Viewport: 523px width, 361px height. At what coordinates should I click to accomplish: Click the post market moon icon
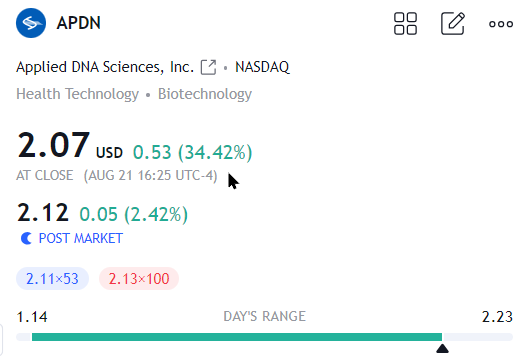26,238
